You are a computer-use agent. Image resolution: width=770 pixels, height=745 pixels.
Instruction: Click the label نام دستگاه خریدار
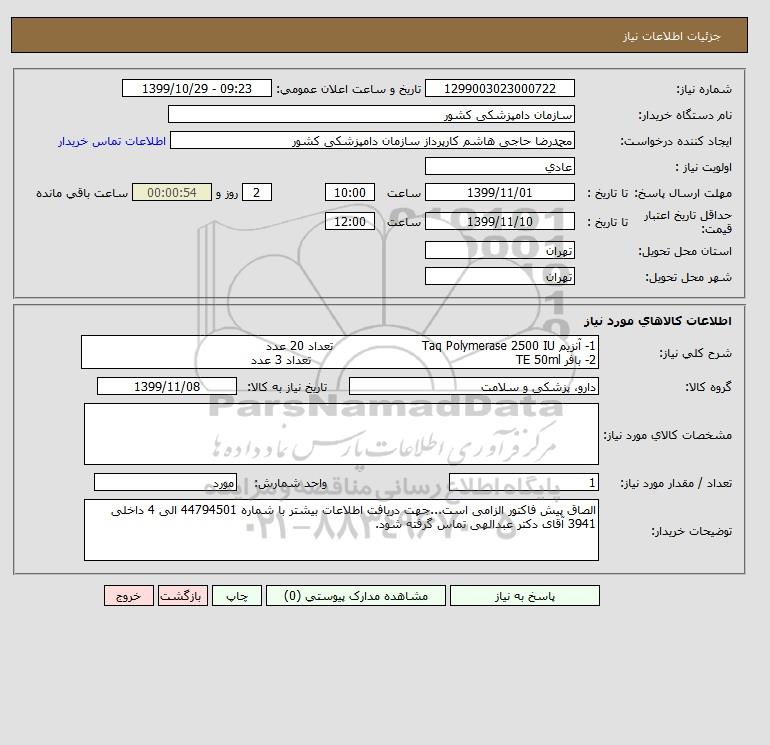(685, 115)
